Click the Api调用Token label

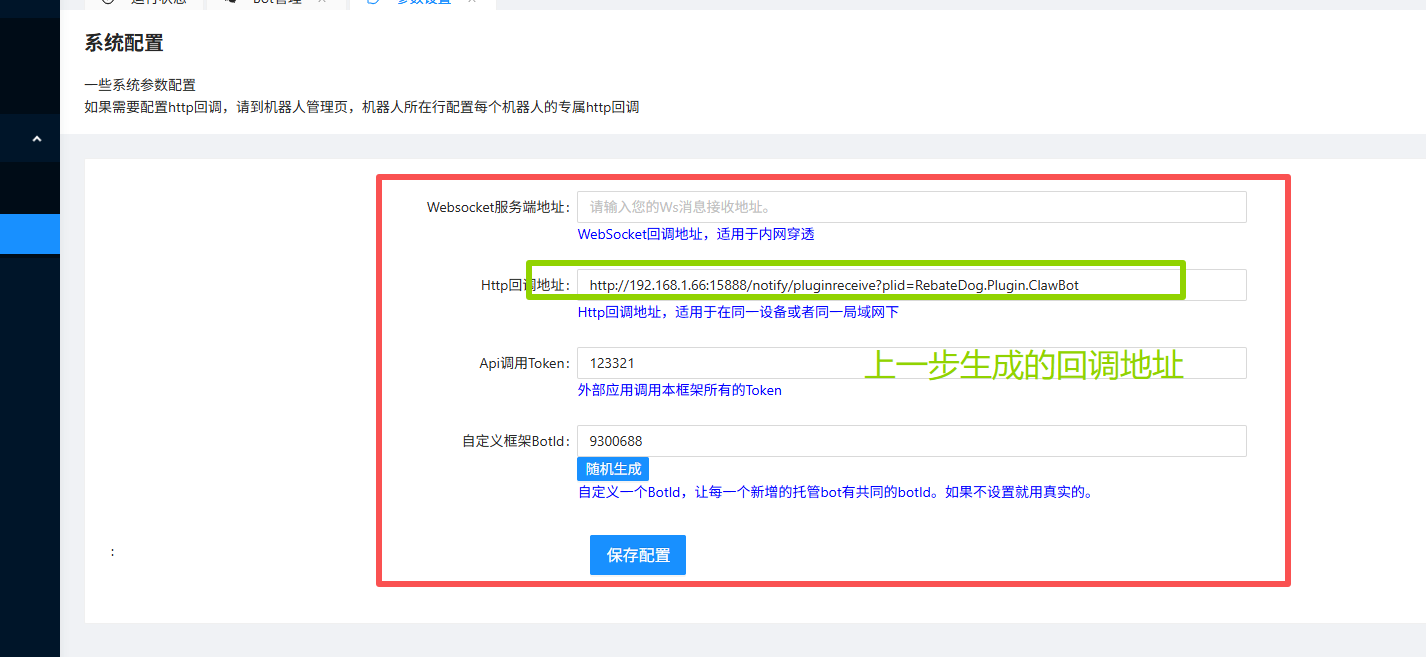[x=524, y=363]
